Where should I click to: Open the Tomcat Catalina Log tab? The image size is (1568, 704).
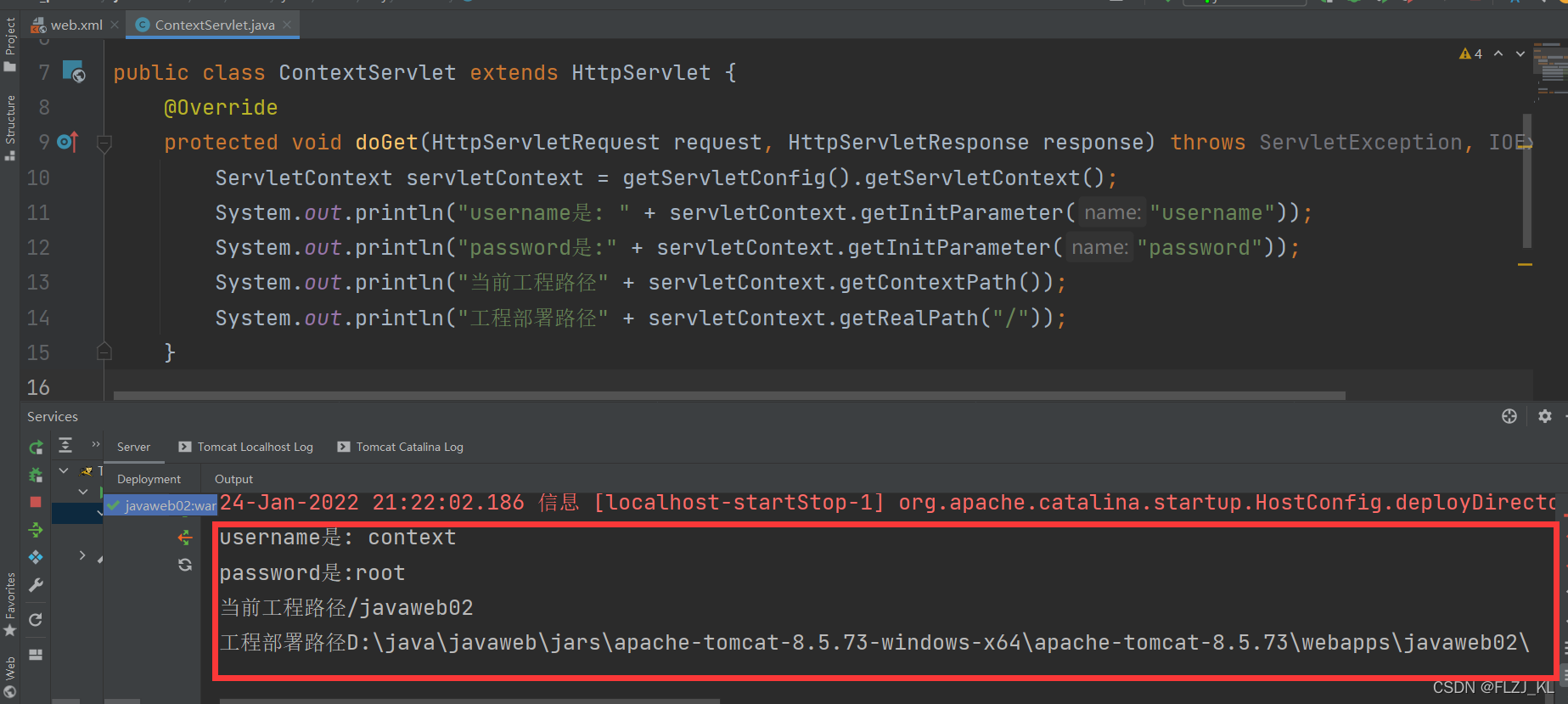[401, 447]
